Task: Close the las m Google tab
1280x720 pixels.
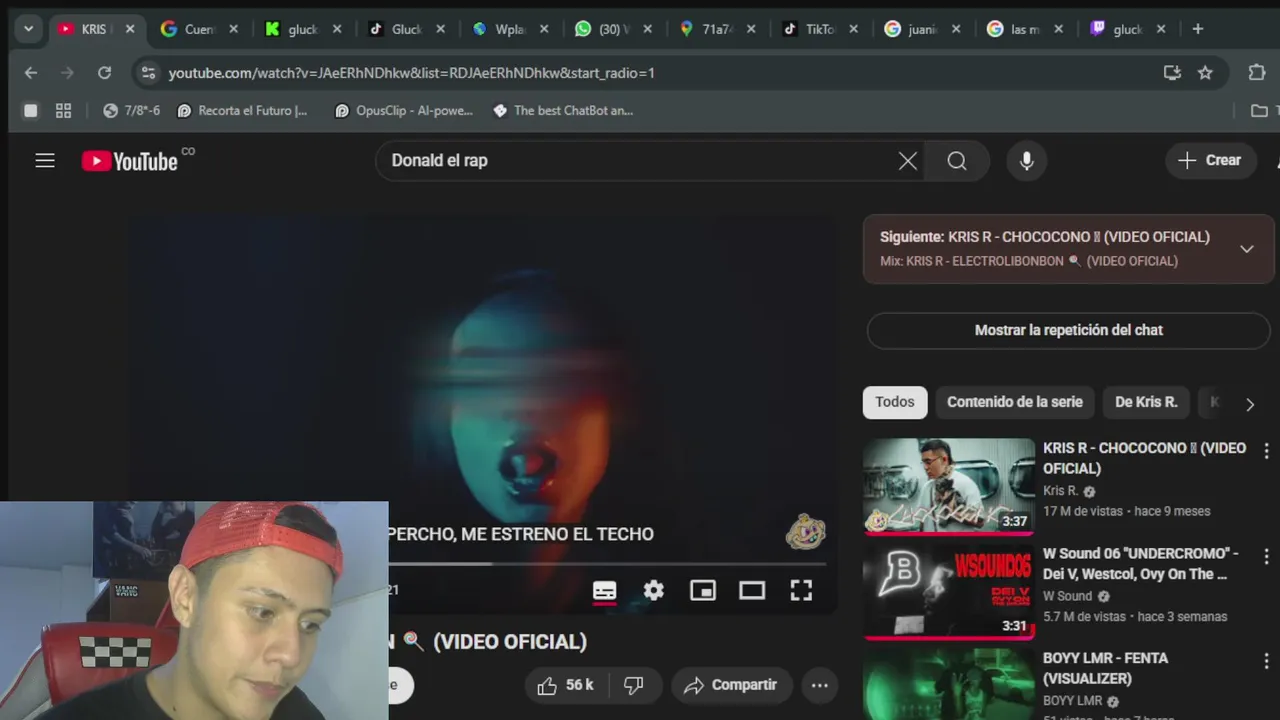Action: pos(1059,29)
